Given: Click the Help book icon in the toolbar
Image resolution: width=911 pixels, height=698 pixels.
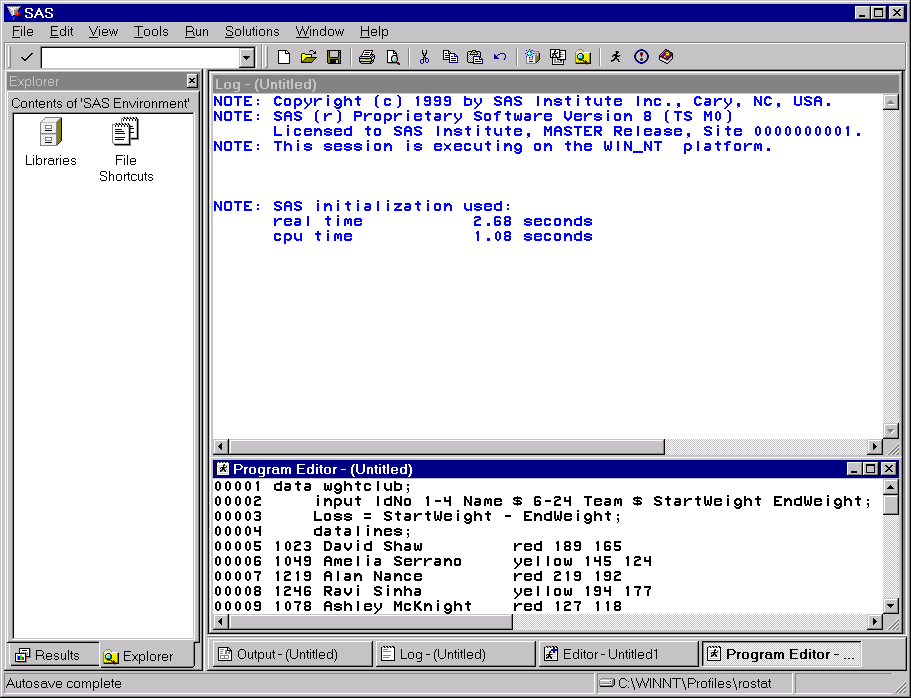Looking at the screenshot, I should click(666, 57).
